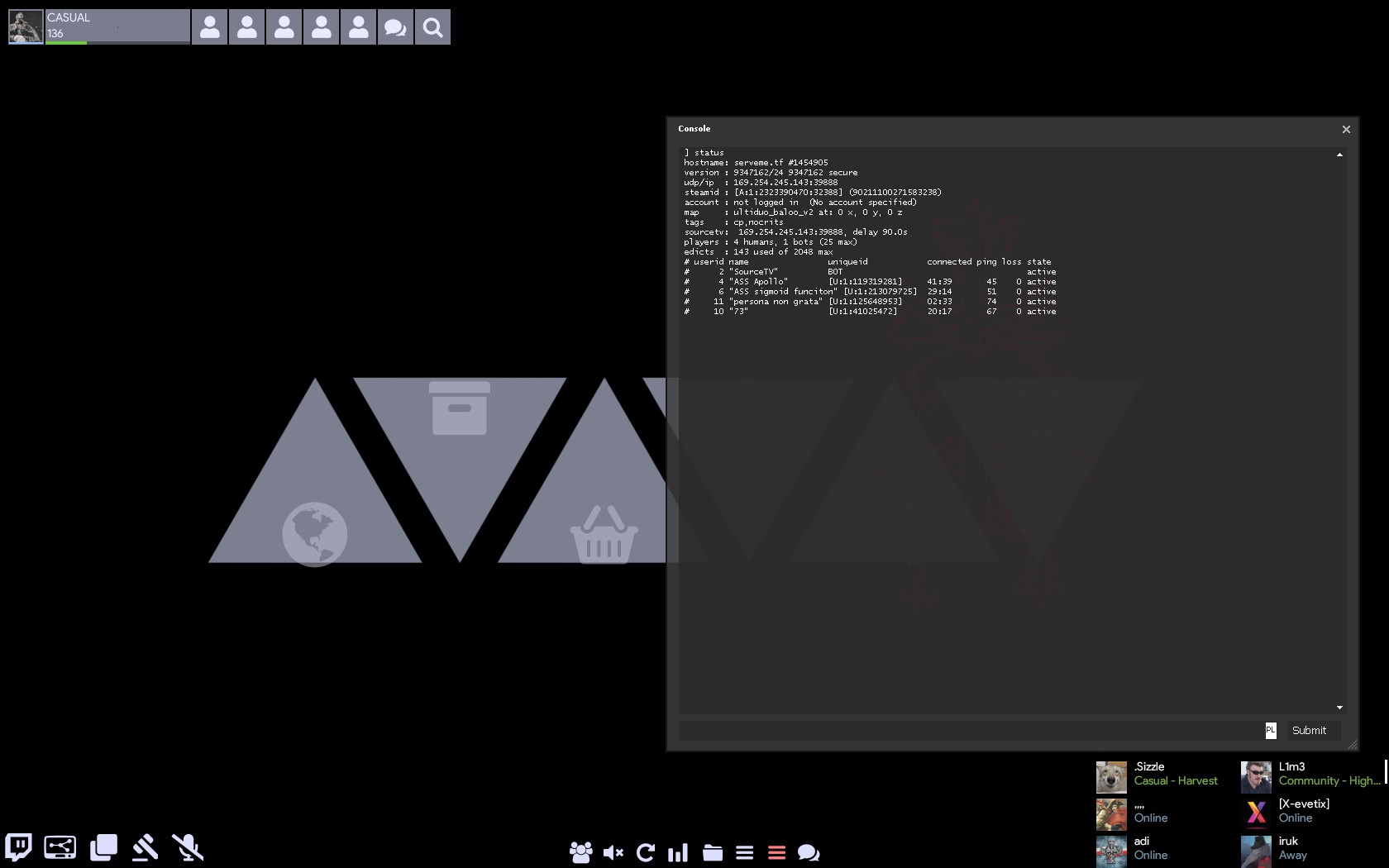Click the crossed-out microphone icon
1389x868 pixels.
(x=188, y=847)
